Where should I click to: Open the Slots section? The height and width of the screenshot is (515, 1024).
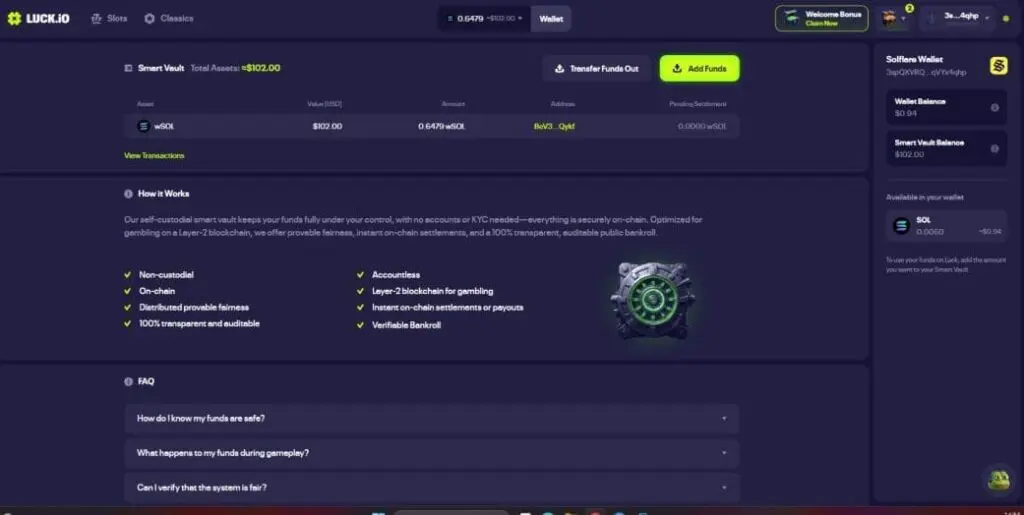pos(109,18)
